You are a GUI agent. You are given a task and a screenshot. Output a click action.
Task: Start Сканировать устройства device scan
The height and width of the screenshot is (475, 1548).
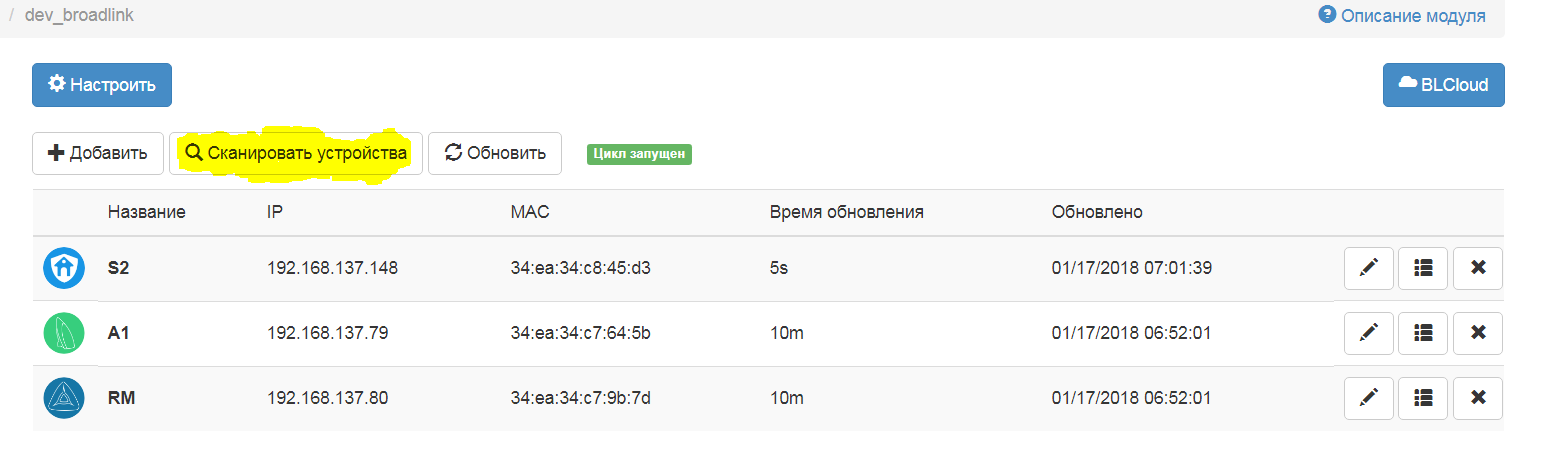pos(296,153)
